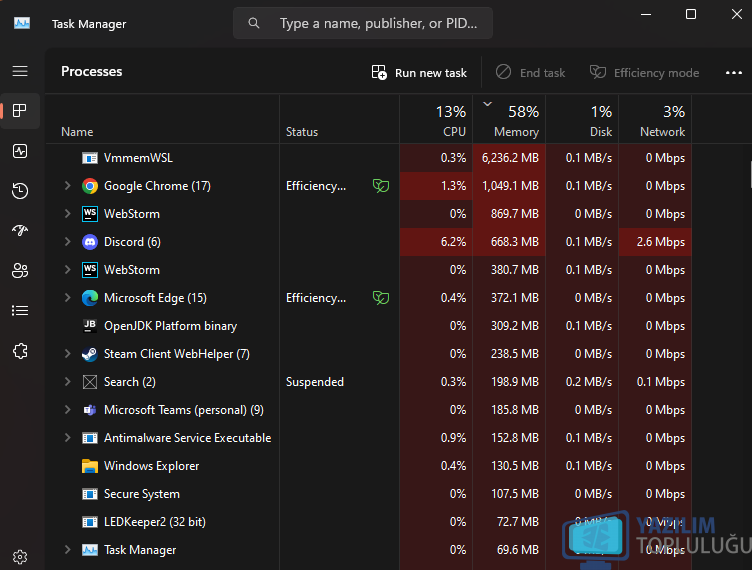Image resolution: width=752 pixels, height=570 pixels.
Task: Click the 1,049.1 MB Chrome memory cell
Action: [x=509, y=186]
